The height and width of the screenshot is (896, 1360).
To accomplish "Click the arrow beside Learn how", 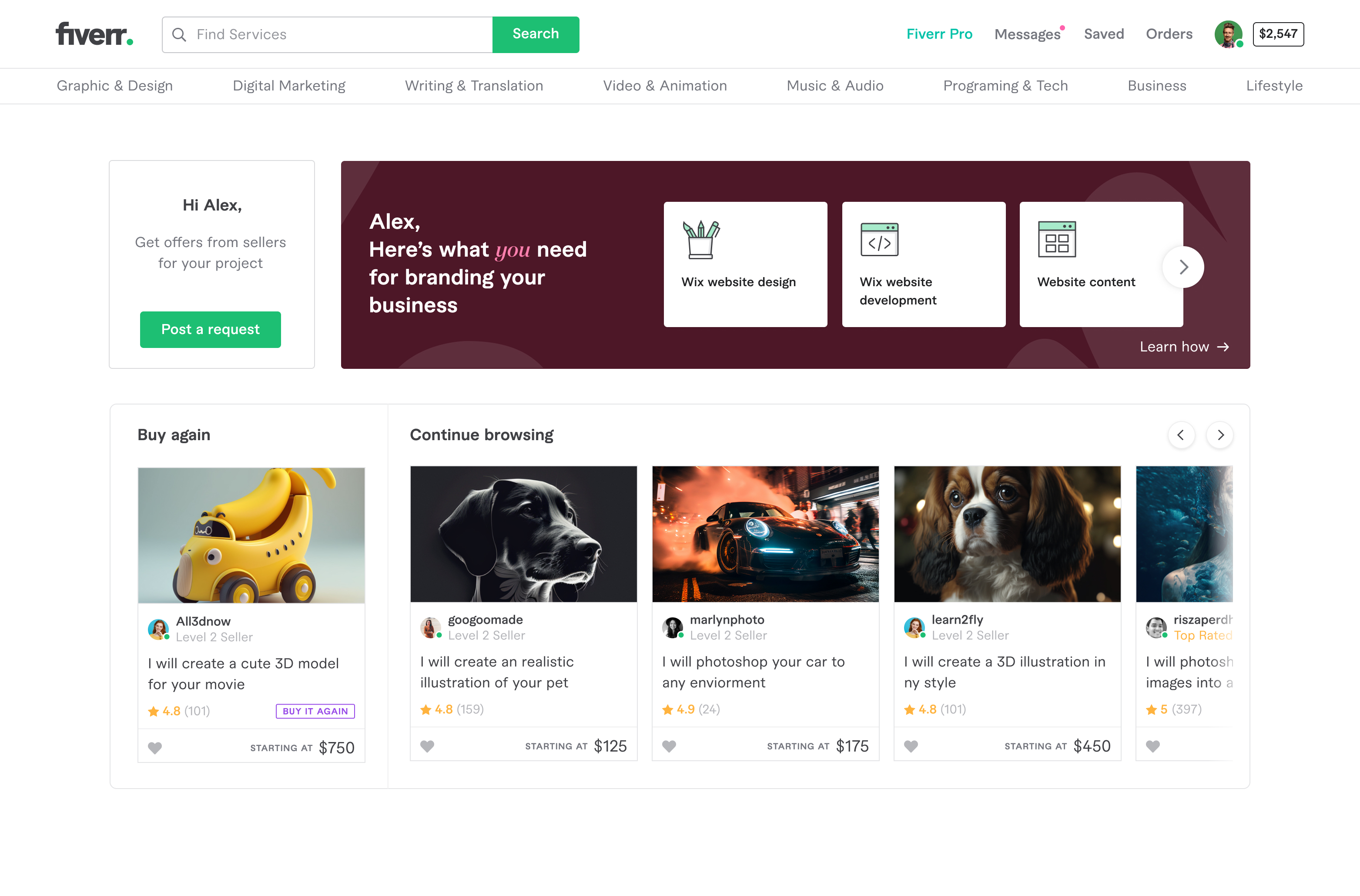I will coord(1223,347).
